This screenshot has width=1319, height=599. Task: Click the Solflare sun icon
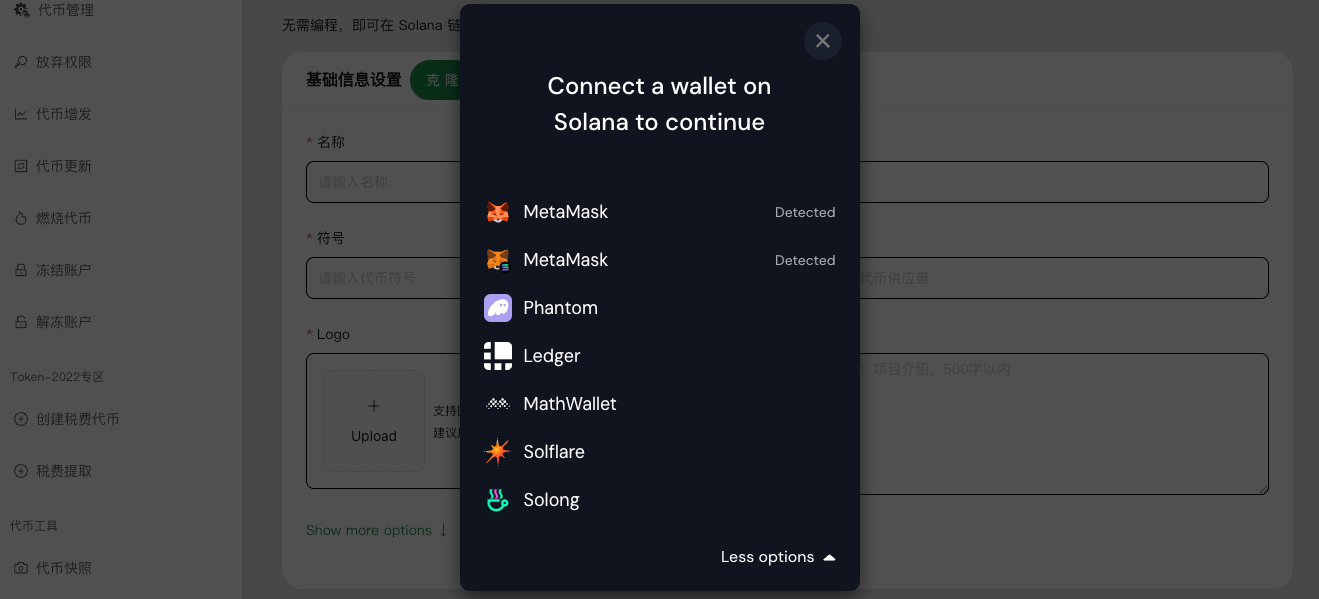click(x=498, y=452)
